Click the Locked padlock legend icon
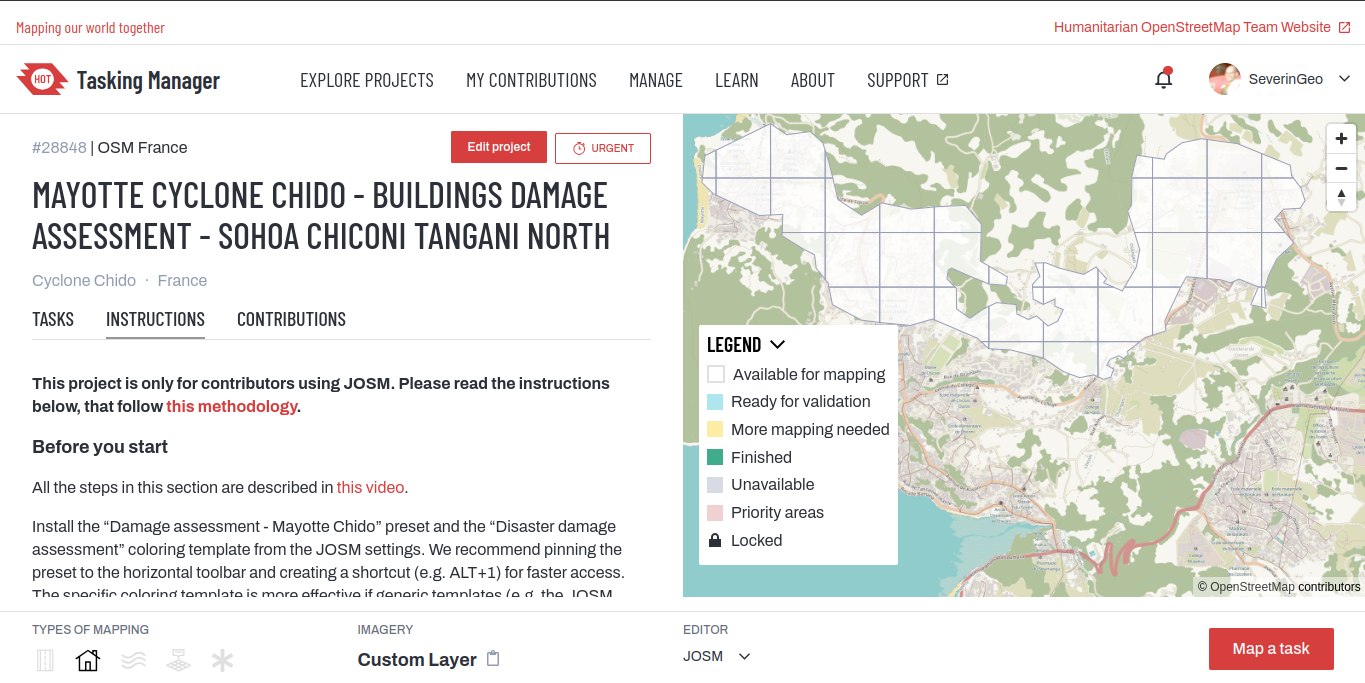Viewport: 1365px width, 683px height. click(715, 541)
